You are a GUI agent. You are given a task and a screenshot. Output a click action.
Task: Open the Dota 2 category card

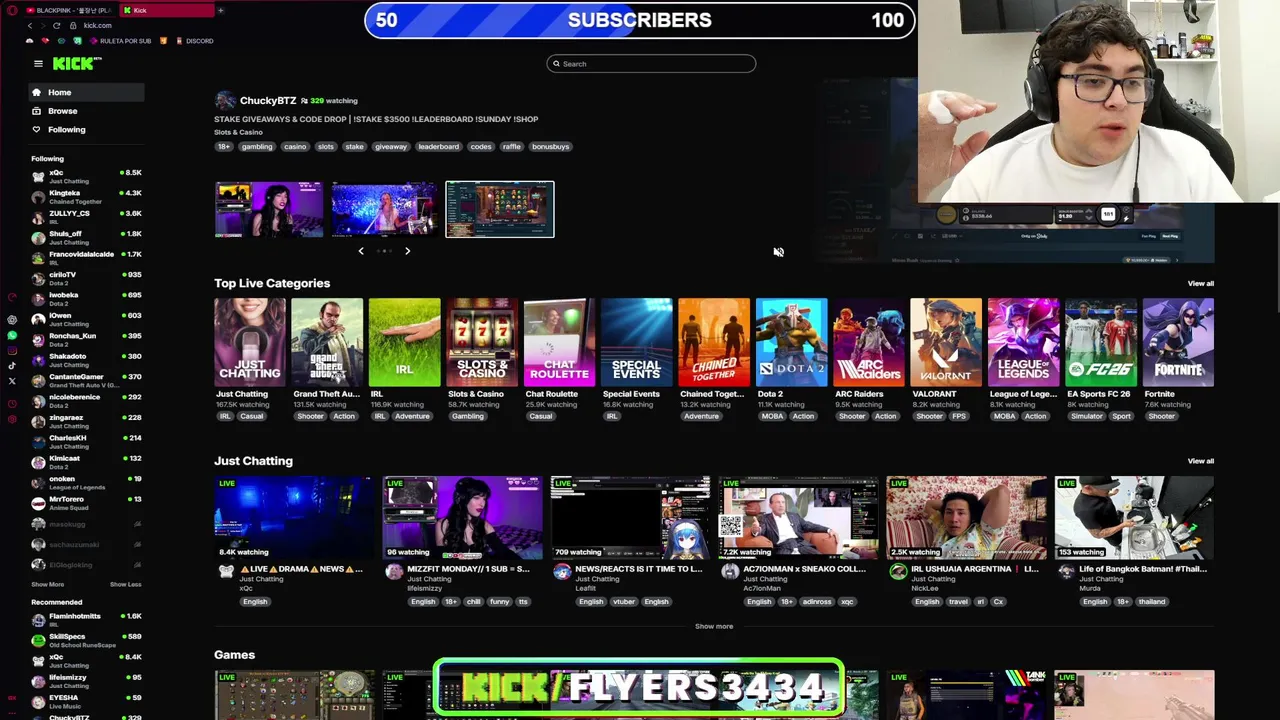click(x=791, y=342)
